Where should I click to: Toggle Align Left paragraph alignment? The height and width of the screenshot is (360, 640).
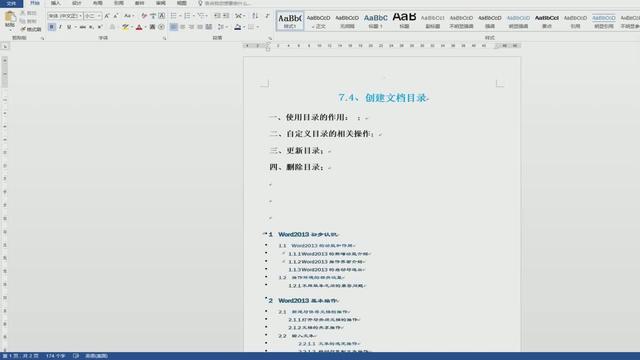[173, 27]
